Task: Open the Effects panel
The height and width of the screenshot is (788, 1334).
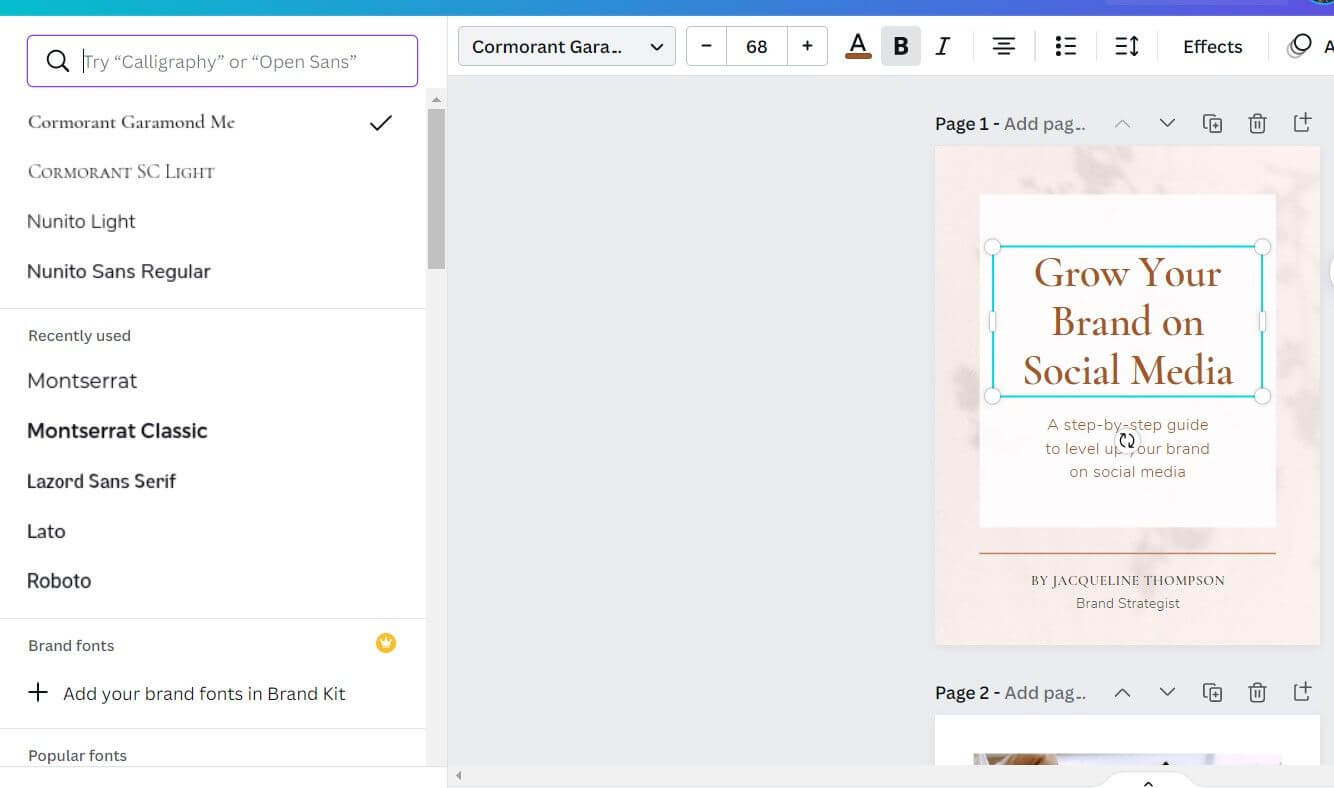Action: point(1212,46)
